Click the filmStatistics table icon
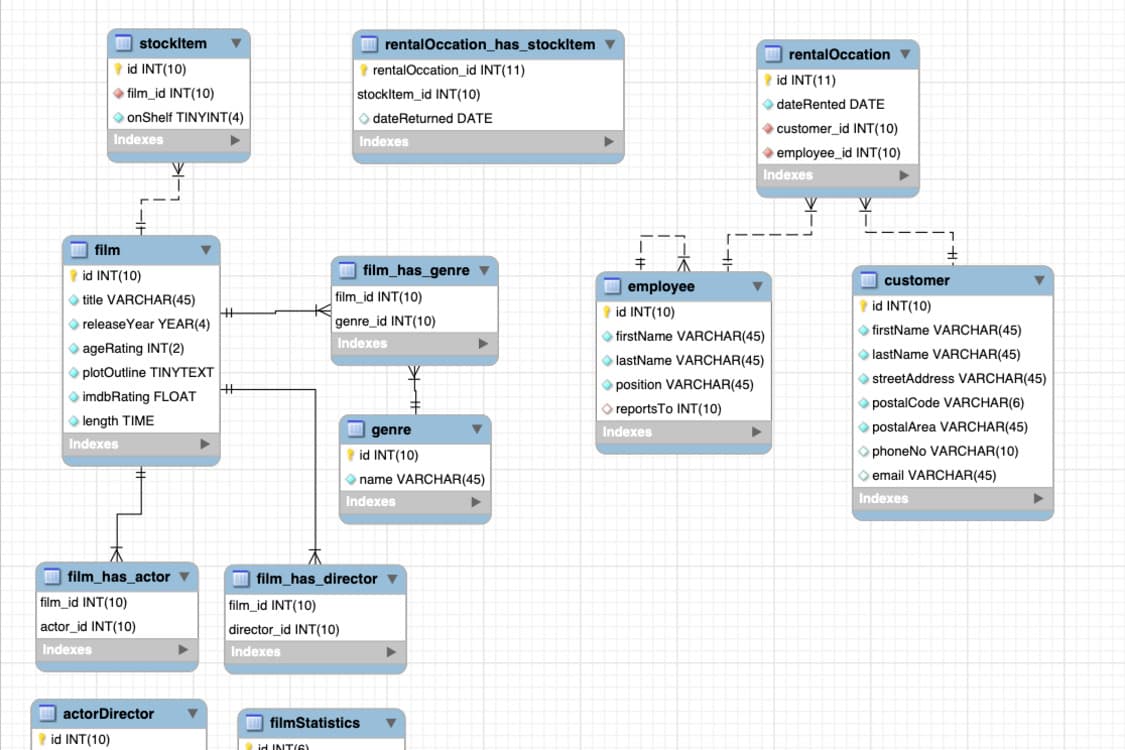The height and width of the screenshot is (750, 1125). (254, 723)
